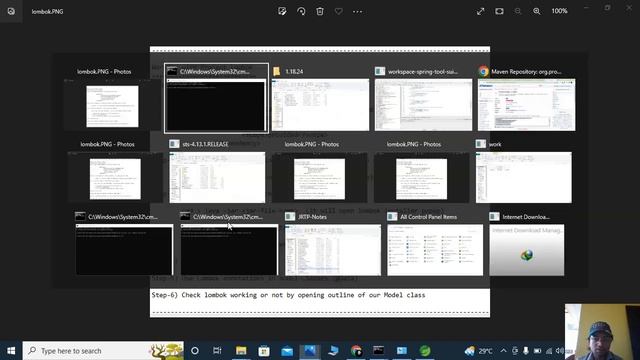
Task: Switch to the work folder window
Action: pos(524,171)
